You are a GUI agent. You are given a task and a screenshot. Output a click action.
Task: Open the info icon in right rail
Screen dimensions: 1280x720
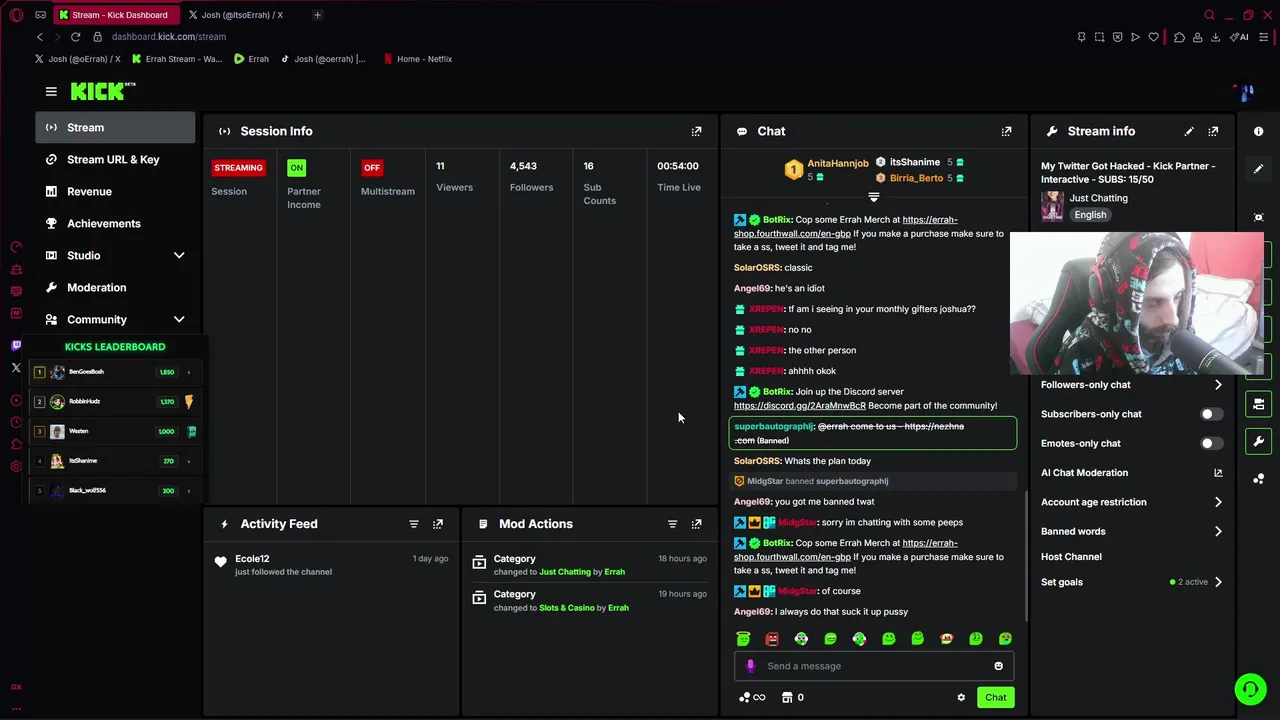[x=1259, y=131]
